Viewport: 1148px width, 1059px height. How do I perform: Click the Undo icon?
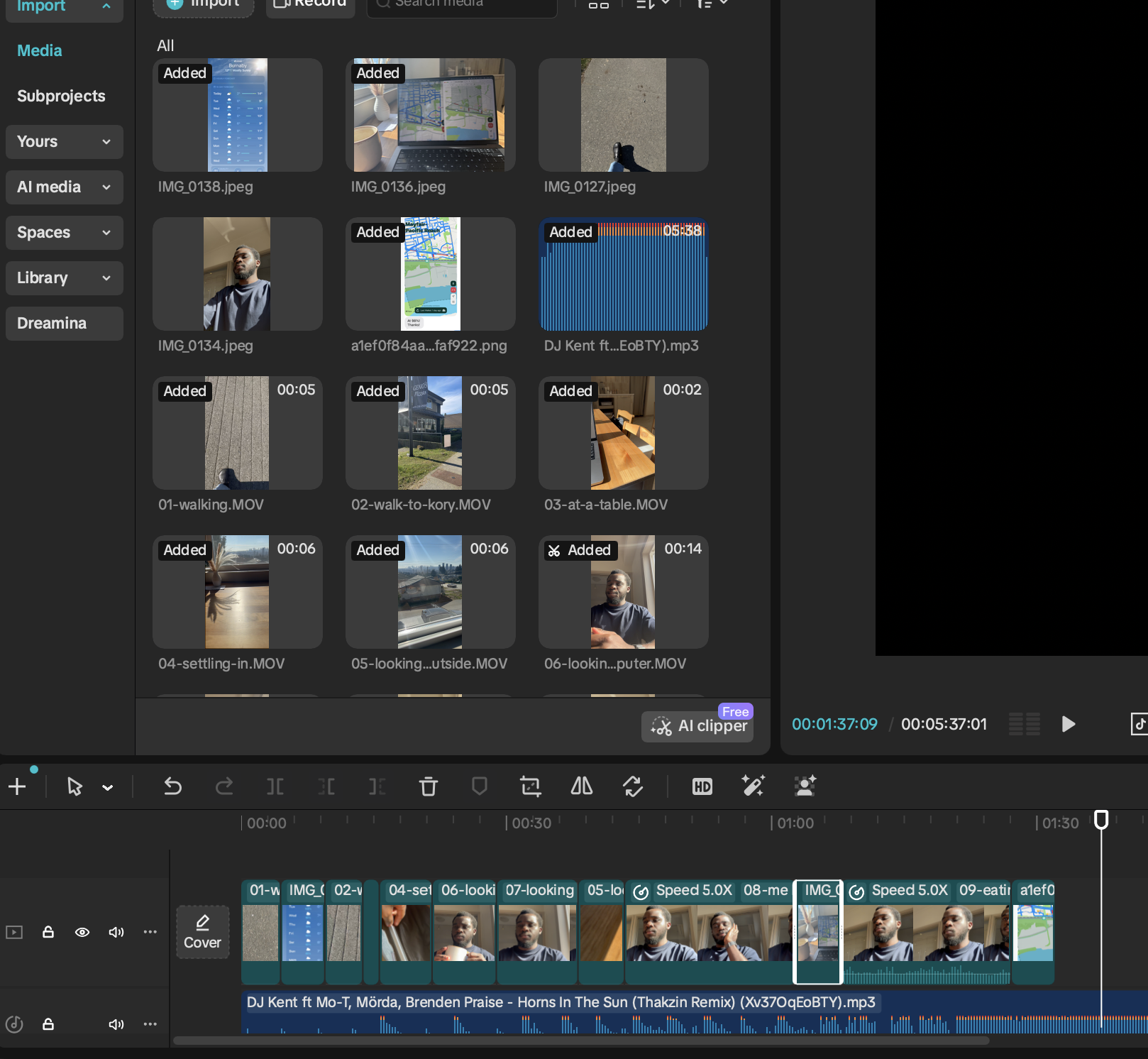(x=172, y=786)
